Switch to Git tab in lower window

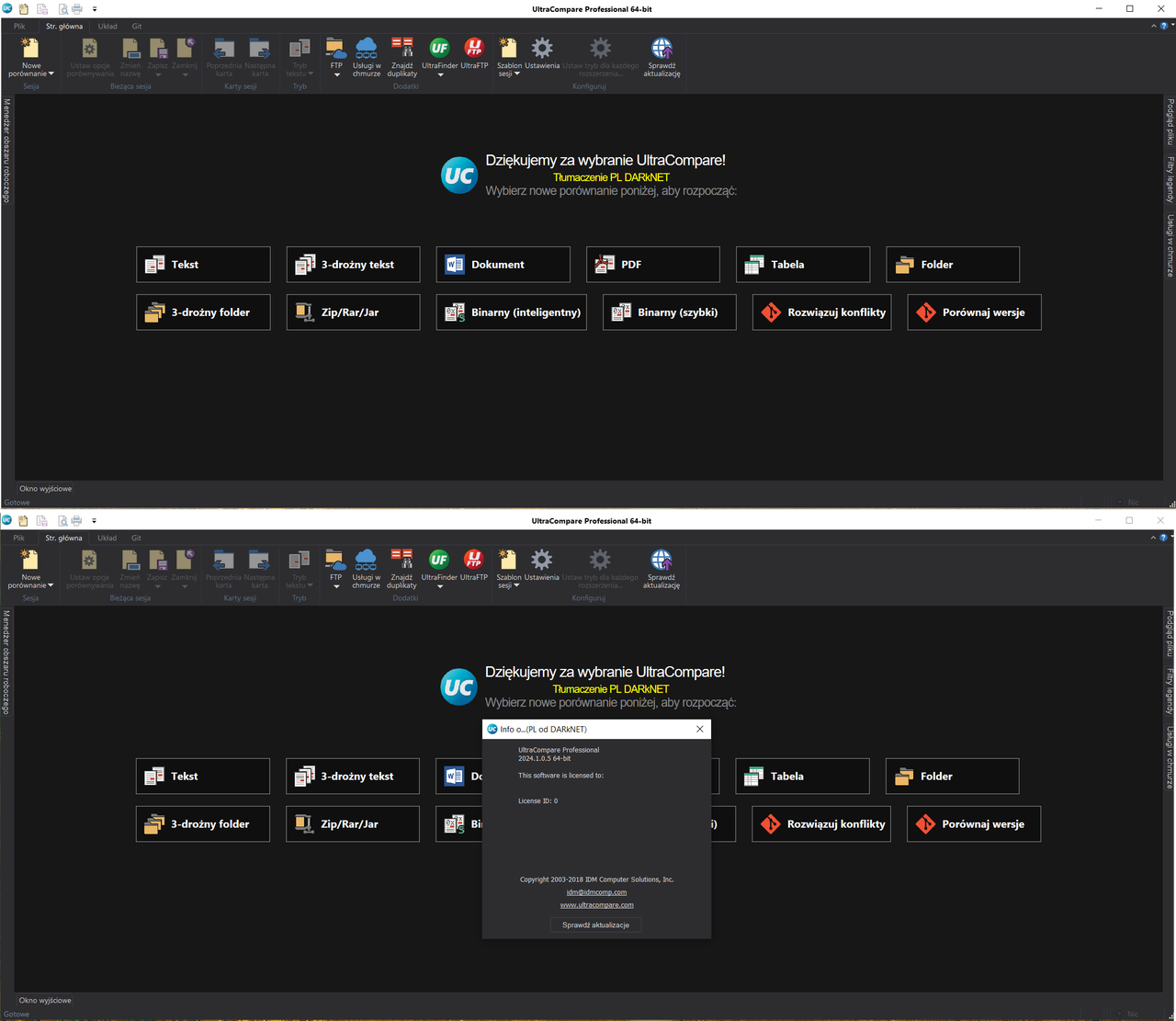tap(136, 539)
